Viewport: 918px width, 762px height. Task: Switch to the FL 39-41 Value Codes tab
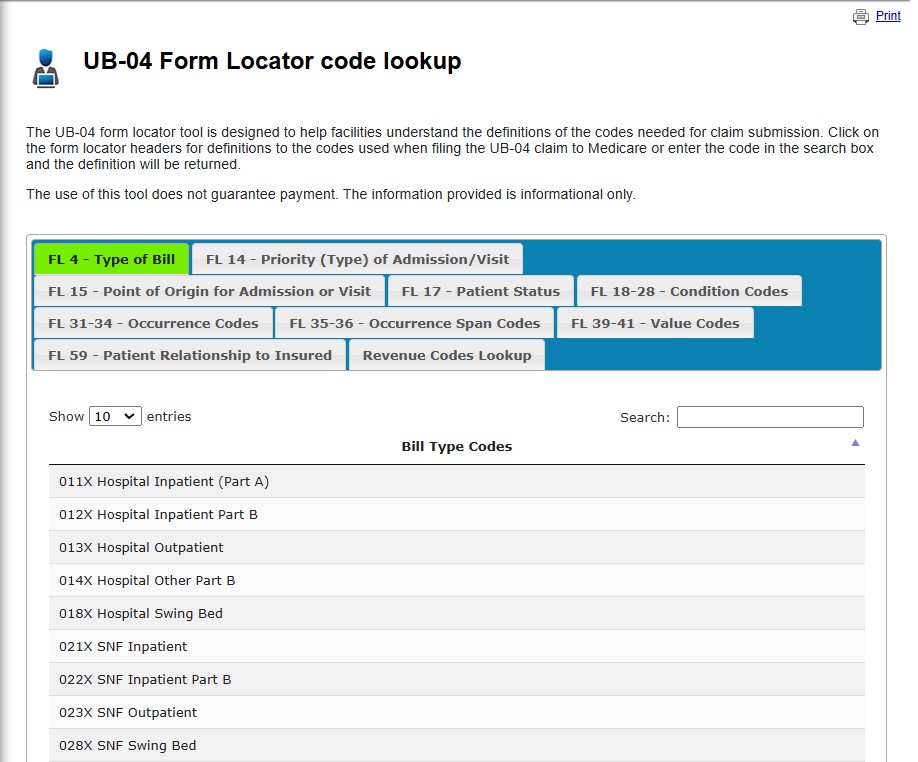coord(655,322)
